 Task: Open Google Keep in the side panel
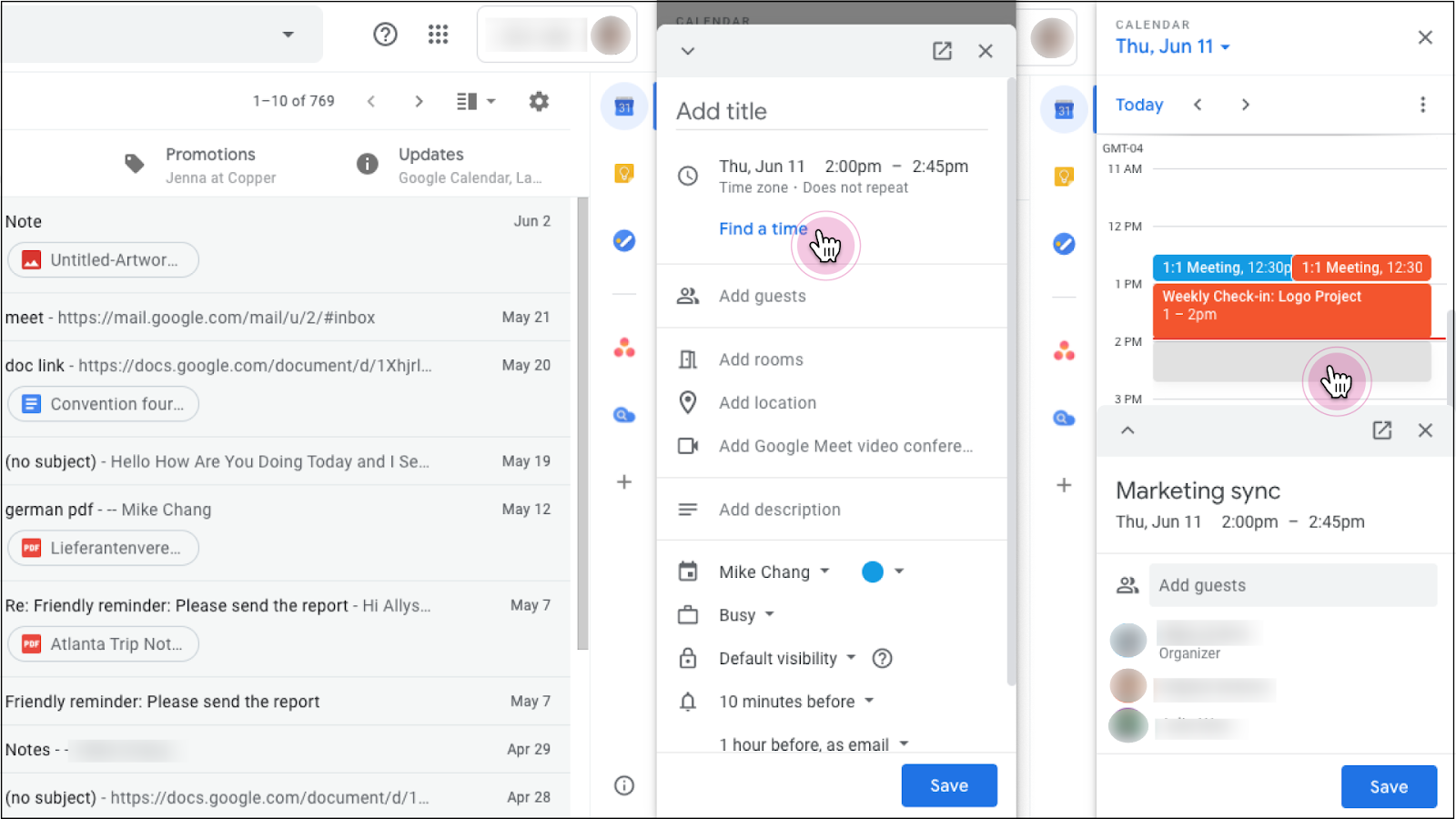pyautogui.click(x=624, y=173)
